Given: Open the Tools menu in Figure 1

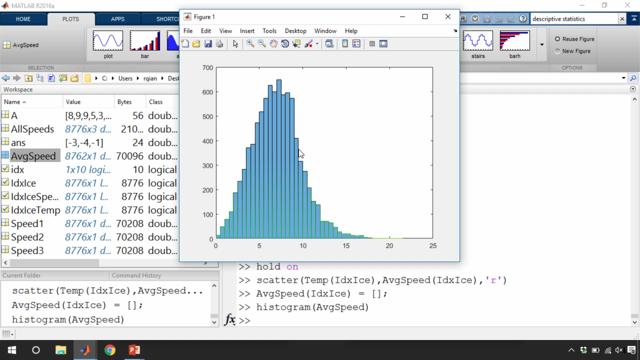Looking at the screenshot, I should coord(269,31).
